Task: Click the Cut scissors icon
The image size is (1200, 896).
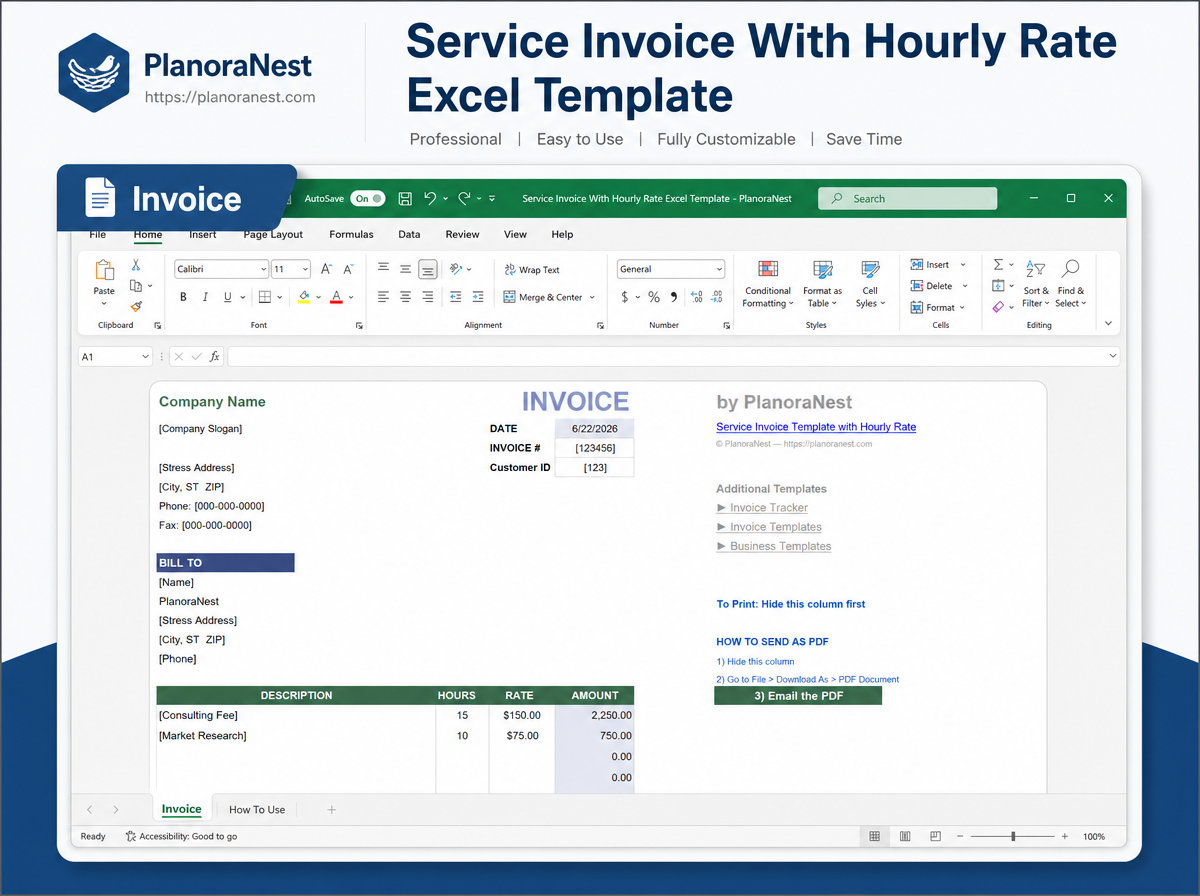Action: pos(136,266)
